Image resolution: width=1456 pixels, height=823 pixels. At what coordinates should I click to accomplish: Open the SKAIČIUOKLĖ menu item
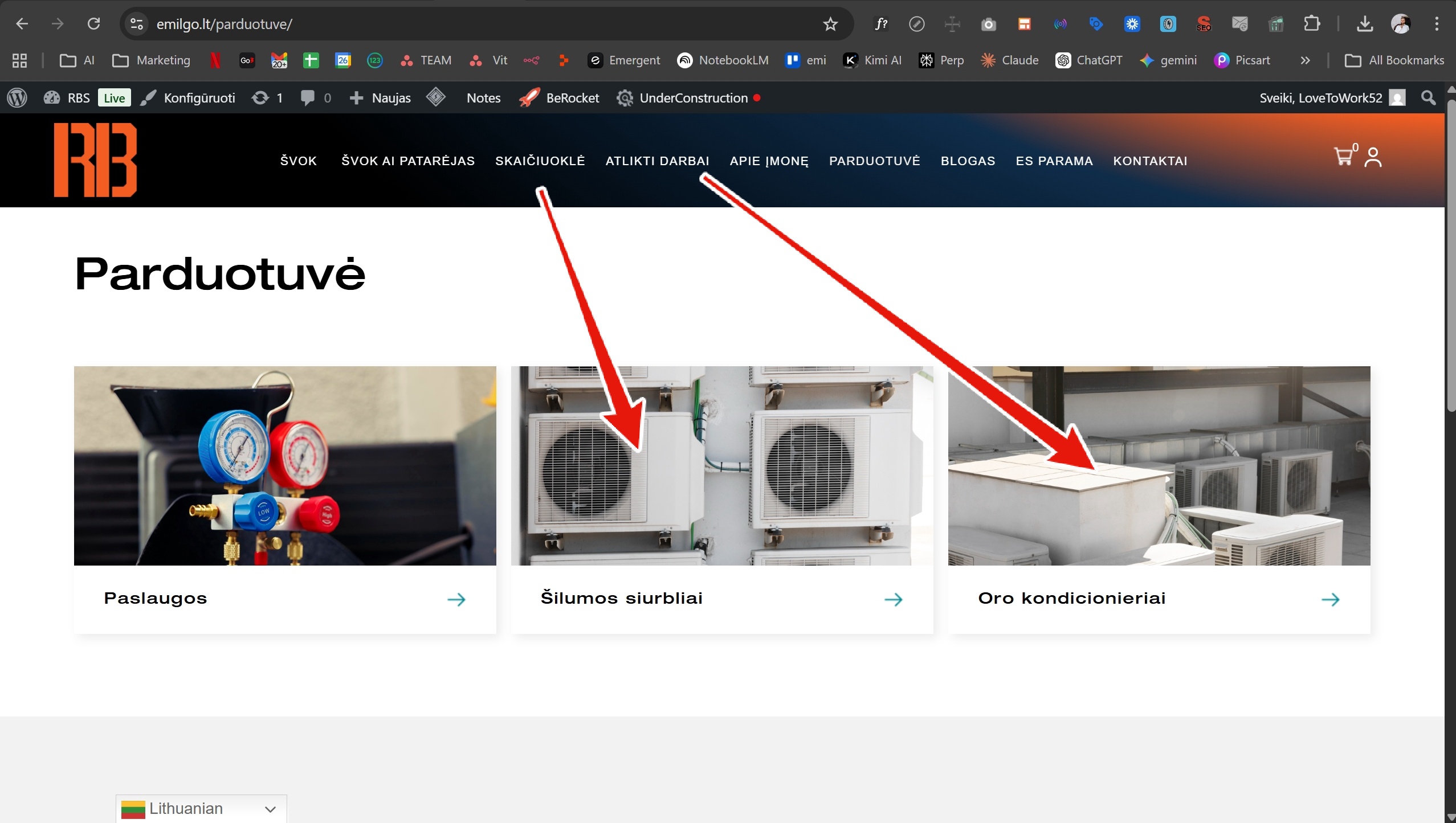[x=540, y=161]
